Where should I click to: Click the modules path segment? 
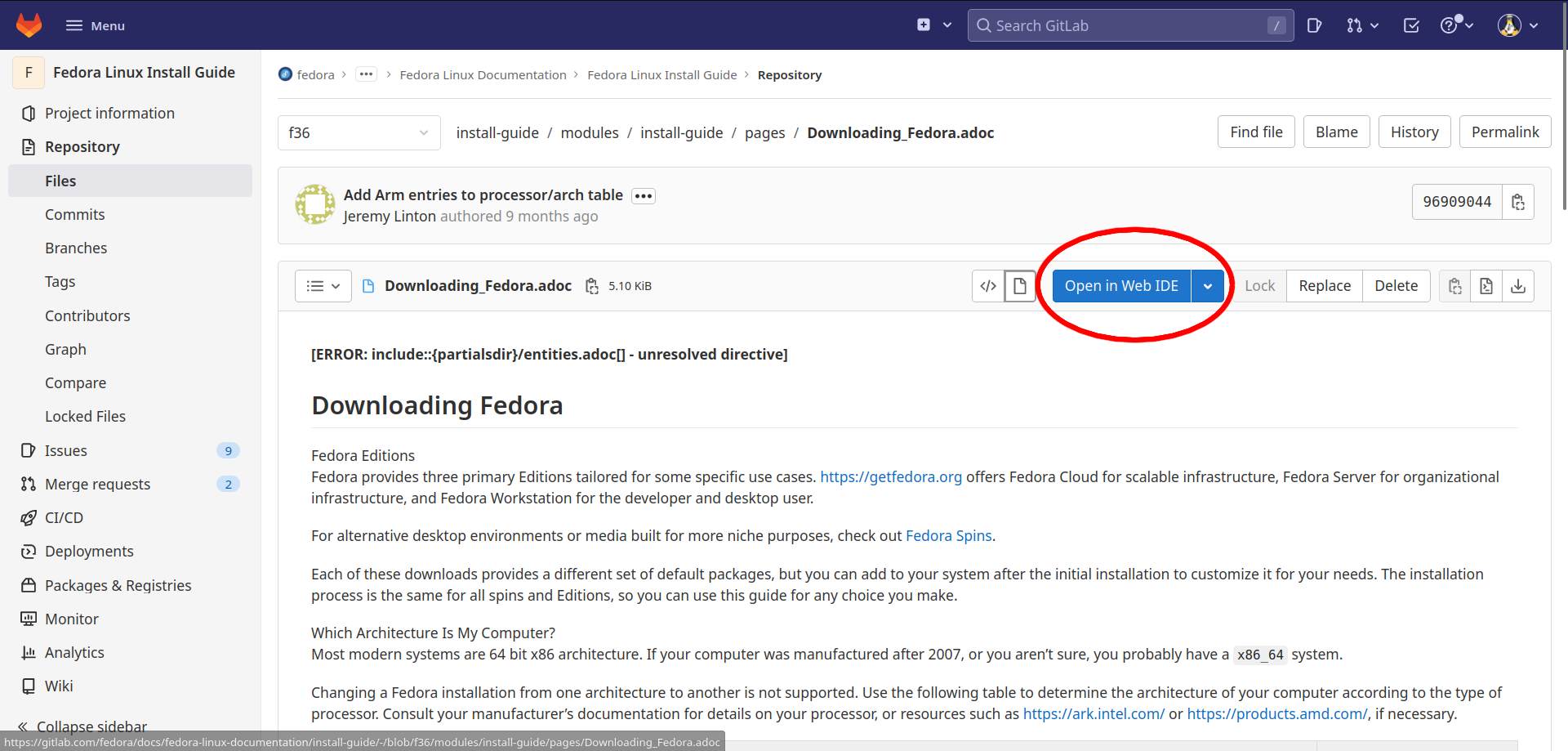coord(590,132)
